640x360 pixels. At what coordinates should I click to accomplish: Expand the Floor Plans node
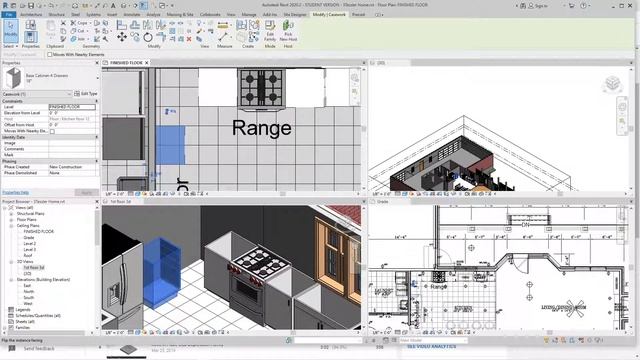click(11, 220)
